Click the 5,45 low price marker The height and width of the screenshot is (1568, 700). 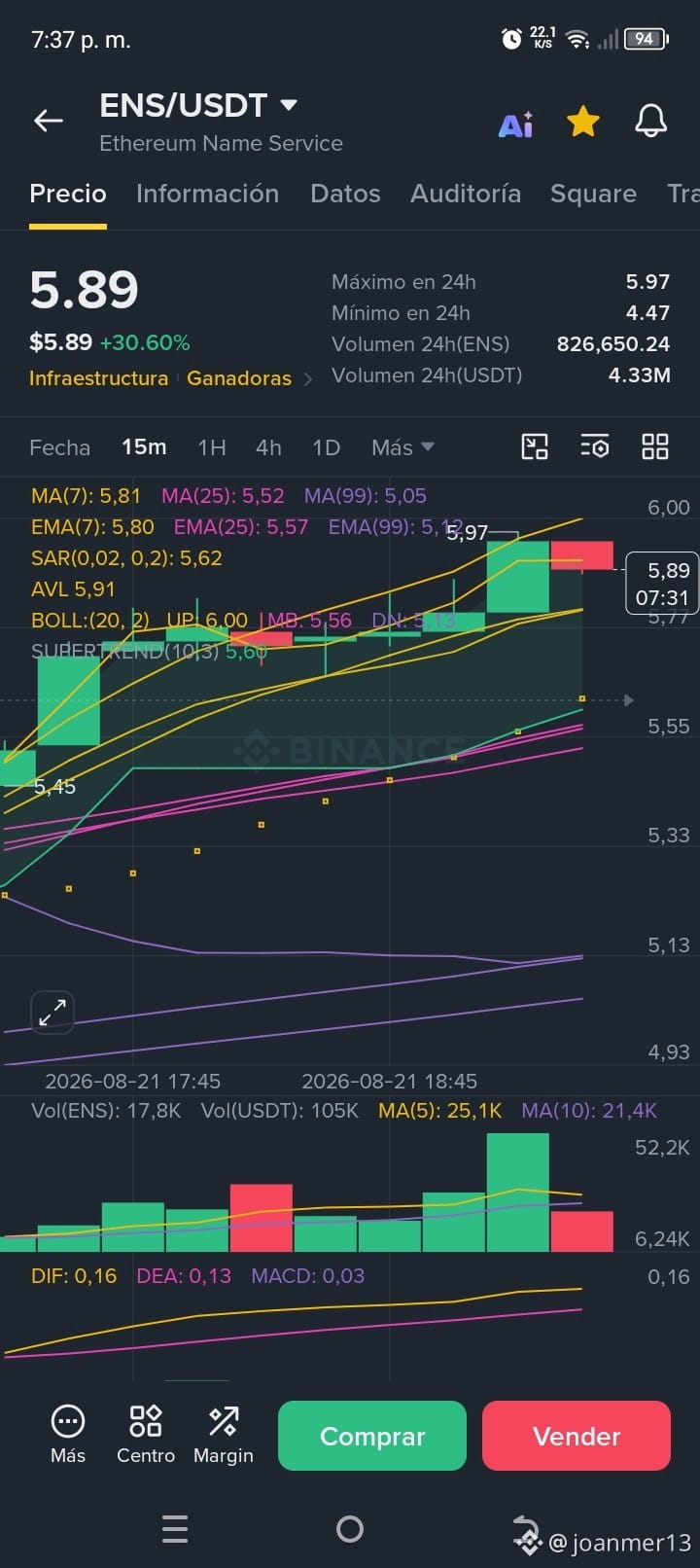(x=54, y=786)
